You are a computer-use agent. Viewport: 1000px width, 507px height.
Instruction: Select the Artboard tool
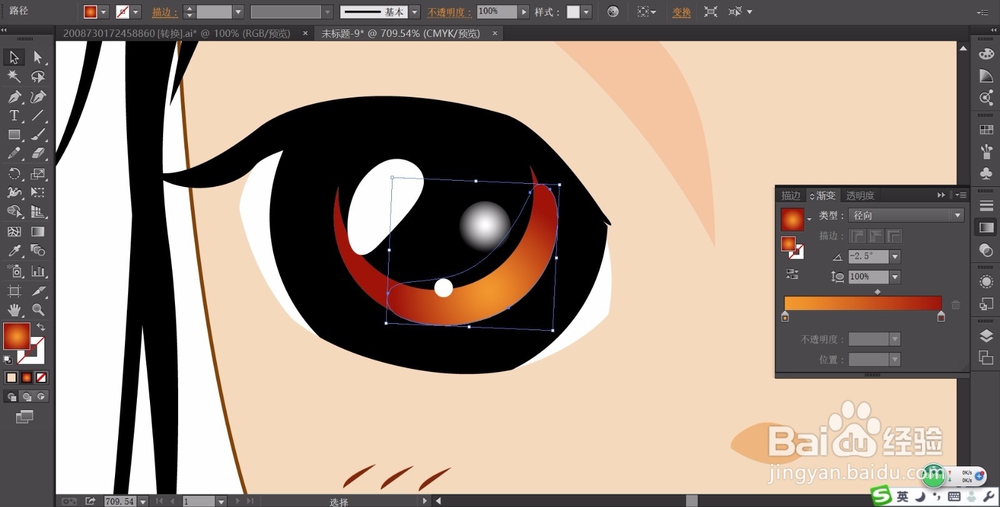pyautogui.click(x=14, y=291)
